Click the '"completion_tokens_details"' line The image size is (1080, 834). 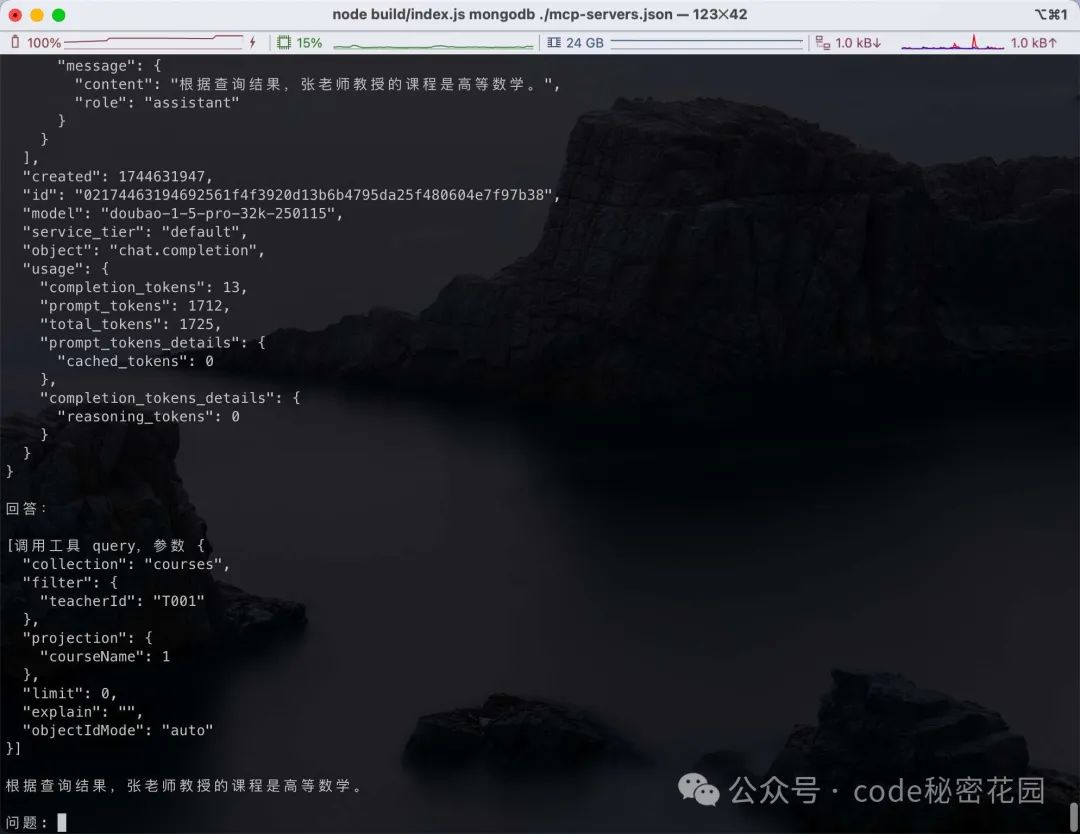[169, 398]
